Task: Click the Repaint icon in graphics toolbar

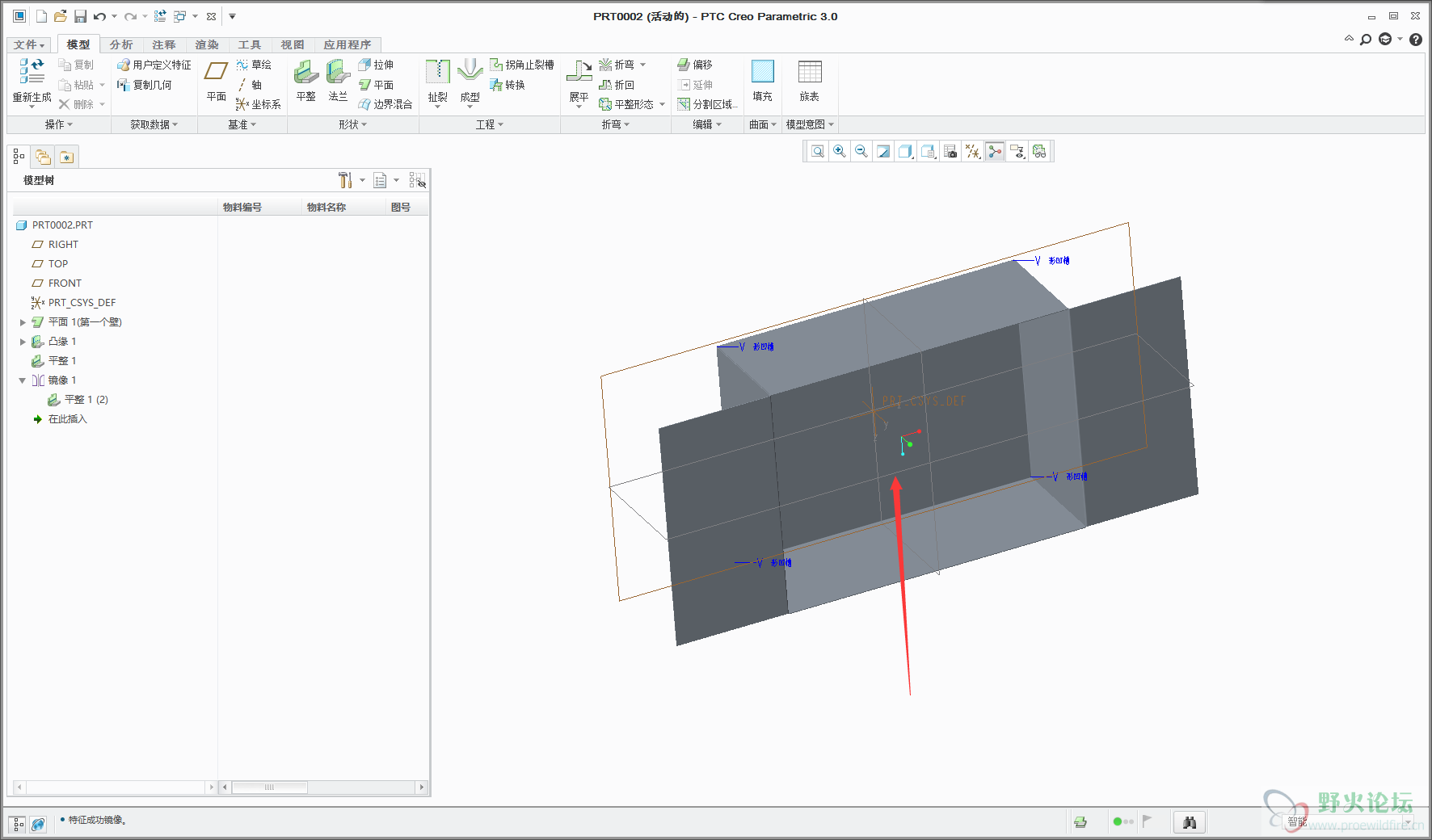Action: pos(883,151)
